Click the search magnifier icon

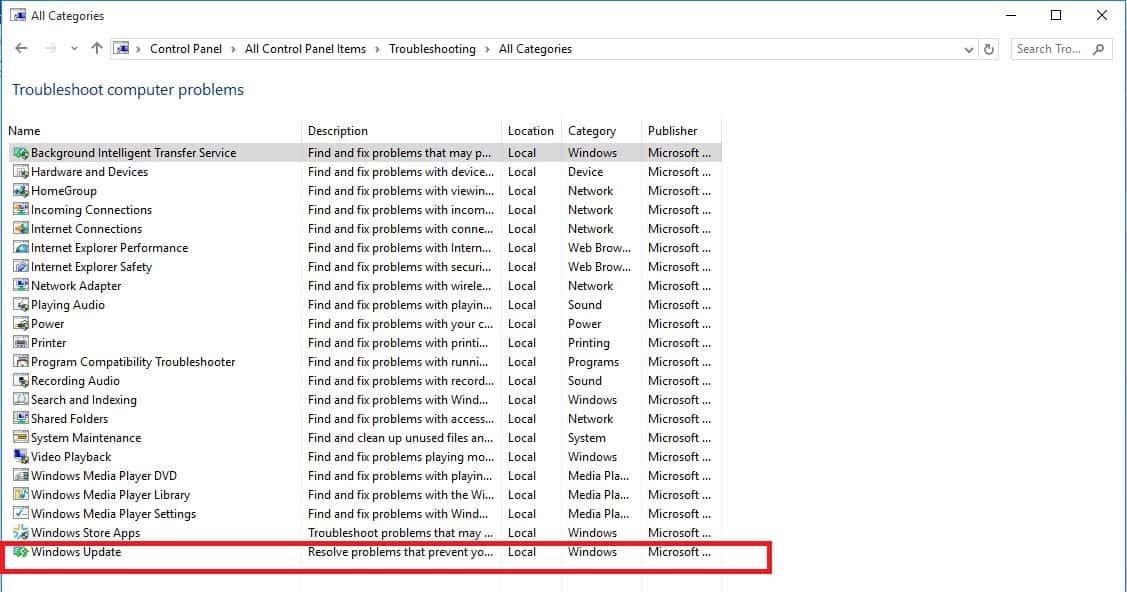1098,50
